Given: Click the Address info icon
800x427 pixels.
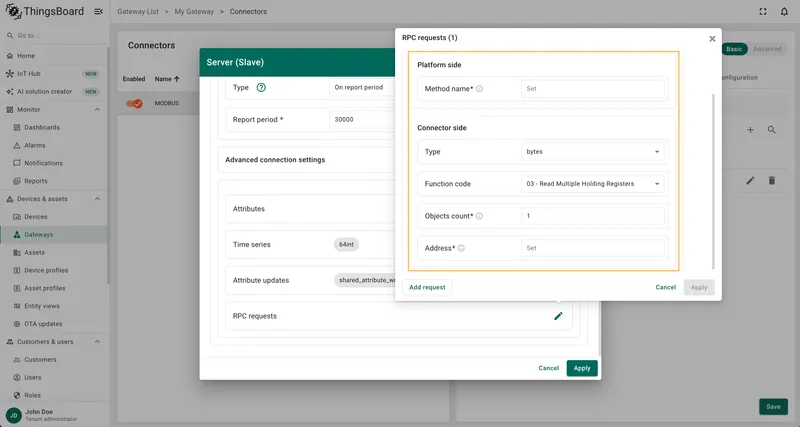Looking at the screenshot, I should (x=461, y=248).
